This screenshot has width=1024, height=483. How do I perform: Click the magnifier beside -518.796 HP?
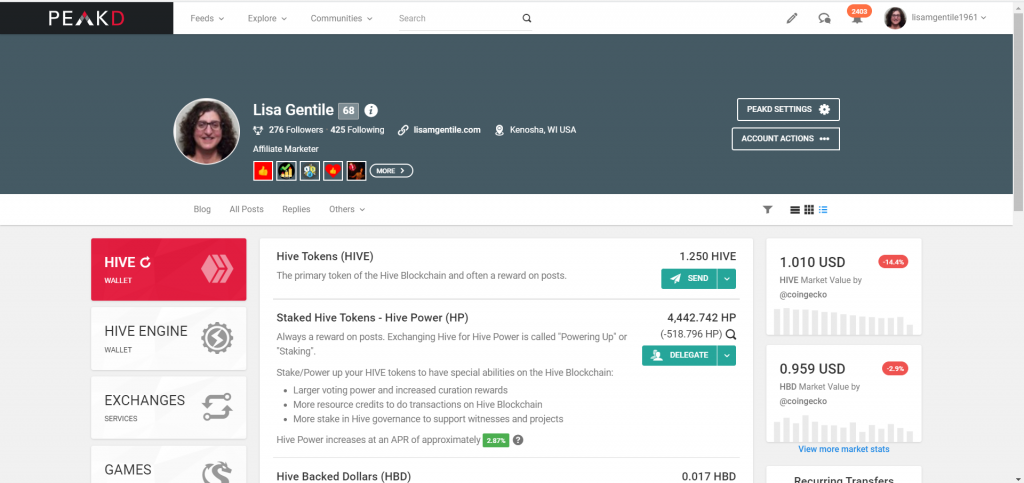731,334
